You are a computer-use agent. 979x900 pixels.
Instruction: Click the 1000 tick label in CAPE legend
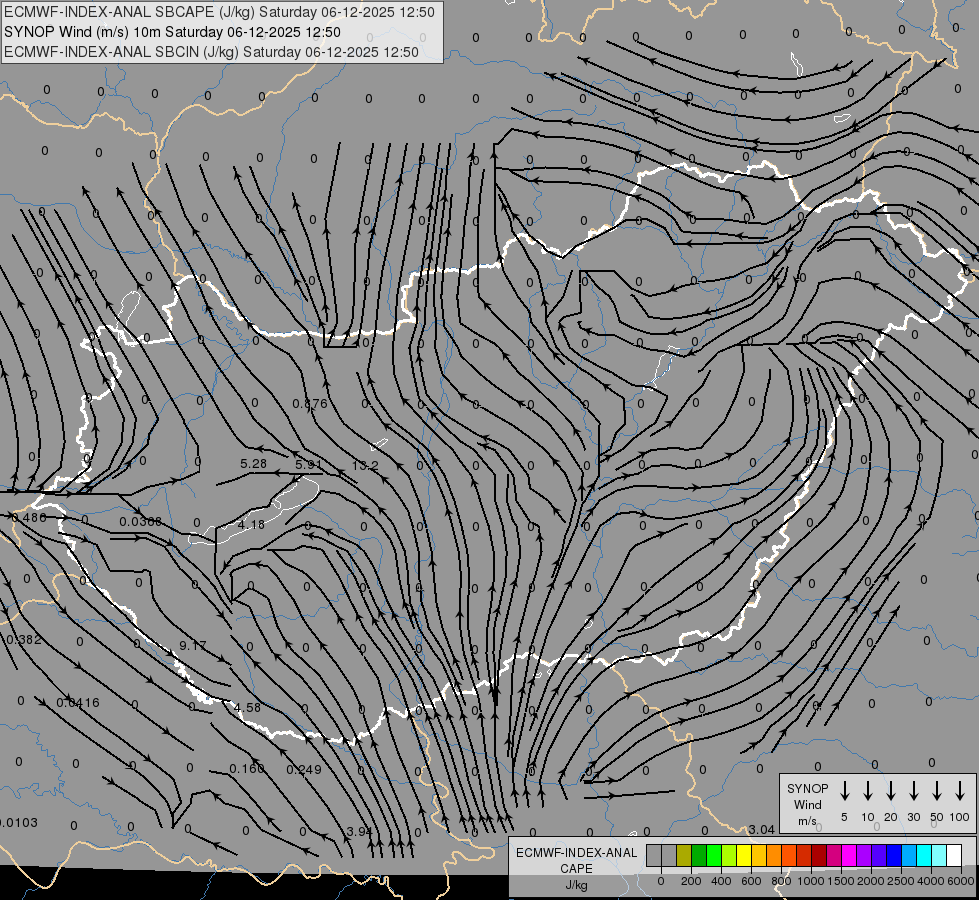pos(811,881)
